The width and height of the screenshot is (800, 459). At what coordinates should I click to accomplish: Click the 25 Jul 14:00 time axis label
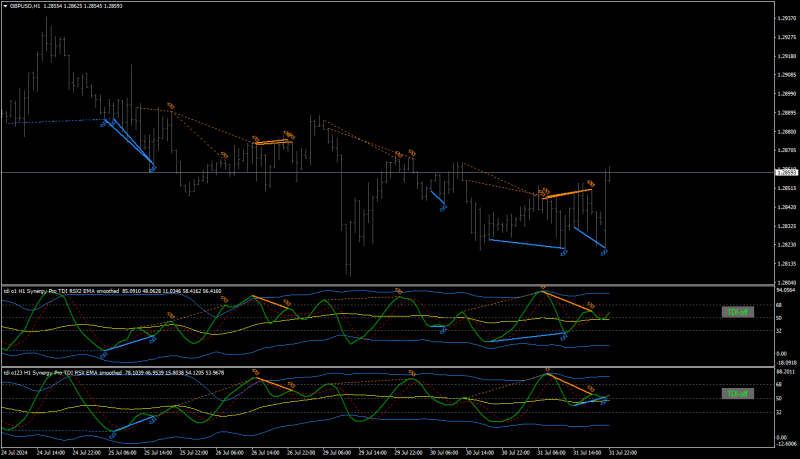pos(157,452)
